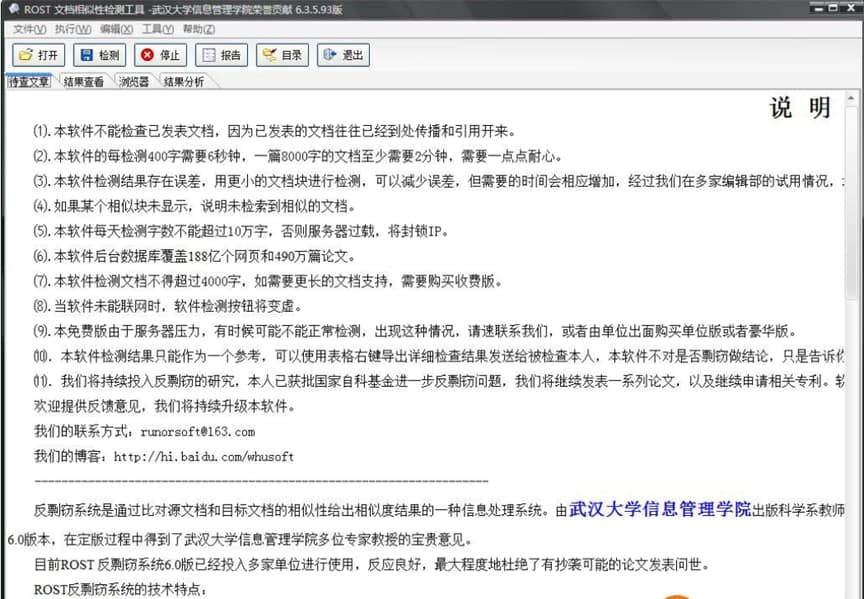Minimize the ROST window
Screen dimensions: 864x599
point(819,8)
